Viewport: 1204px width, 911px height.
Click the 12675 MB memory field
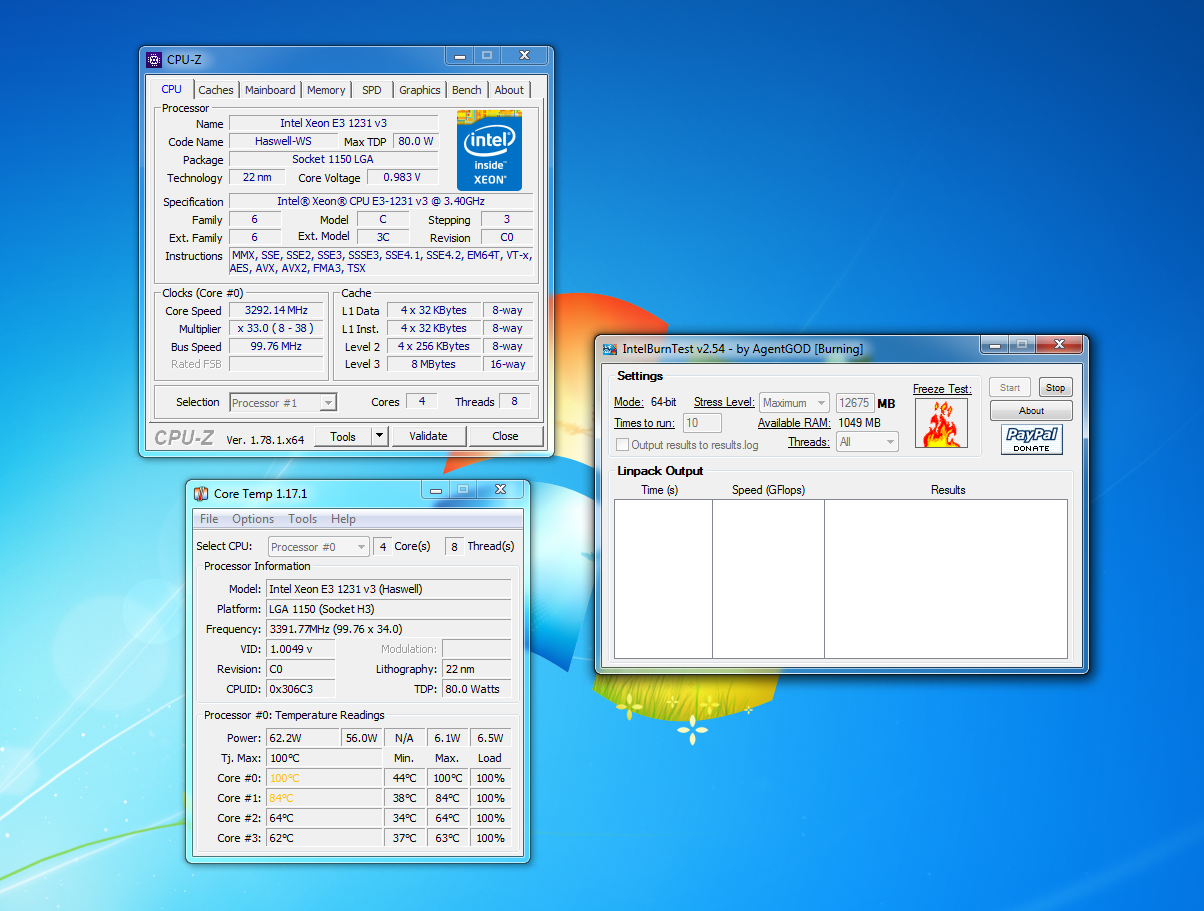click(855, 403)
